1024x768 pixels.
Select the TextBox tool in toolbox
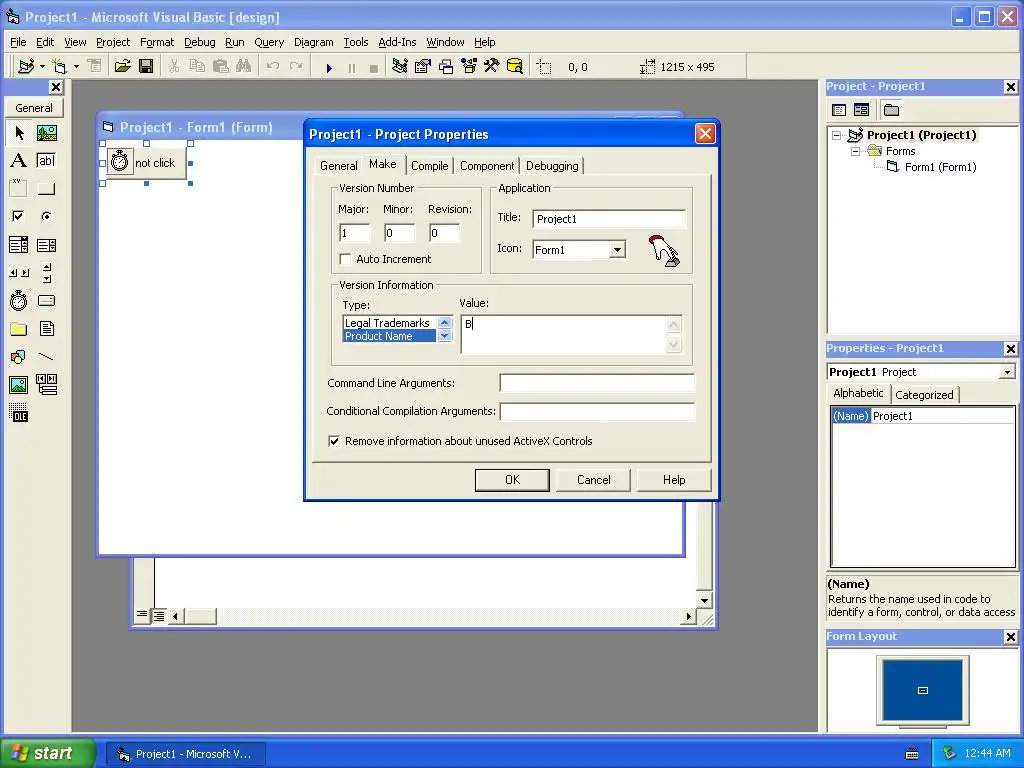[x=46, y=161]
